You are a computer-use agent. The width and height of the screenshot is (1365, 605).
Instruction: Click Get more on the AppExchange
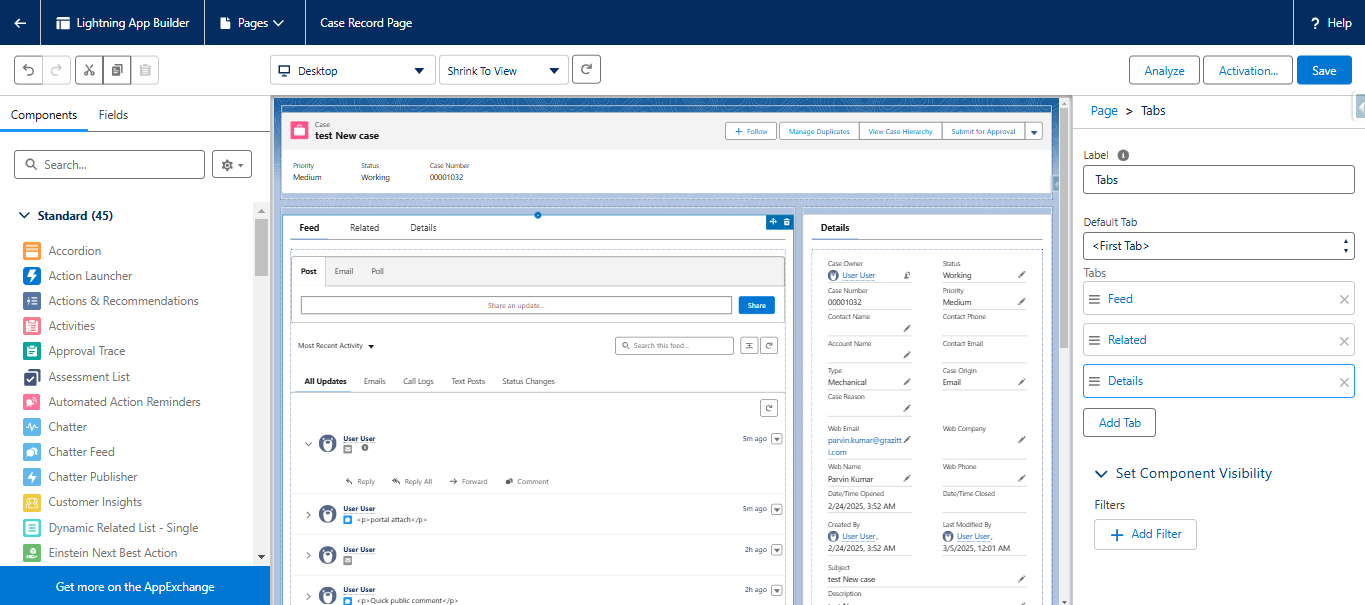pyautogui.click(x=135, y=587)
